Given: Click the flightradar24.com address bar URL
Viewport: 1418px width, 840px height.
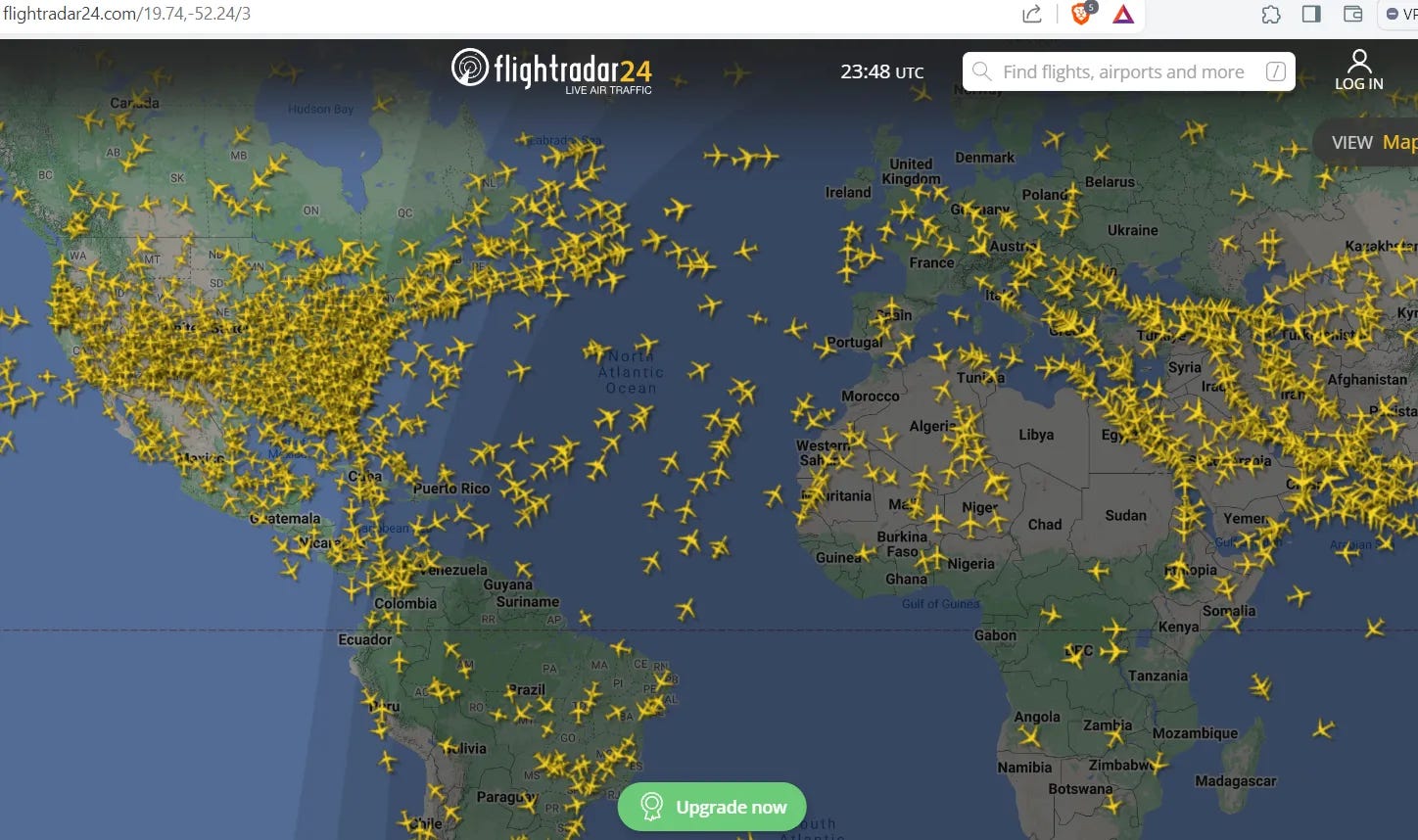Looking at the screenshot, I should pyautogui.click(x=127, y=14).
